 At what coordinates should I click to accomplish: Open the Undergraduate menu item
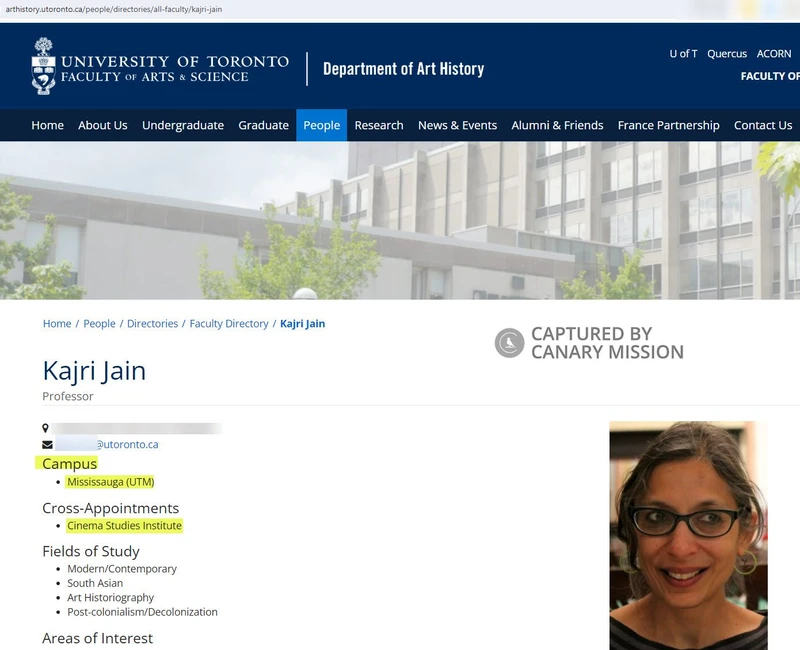[x=183, y=126]
